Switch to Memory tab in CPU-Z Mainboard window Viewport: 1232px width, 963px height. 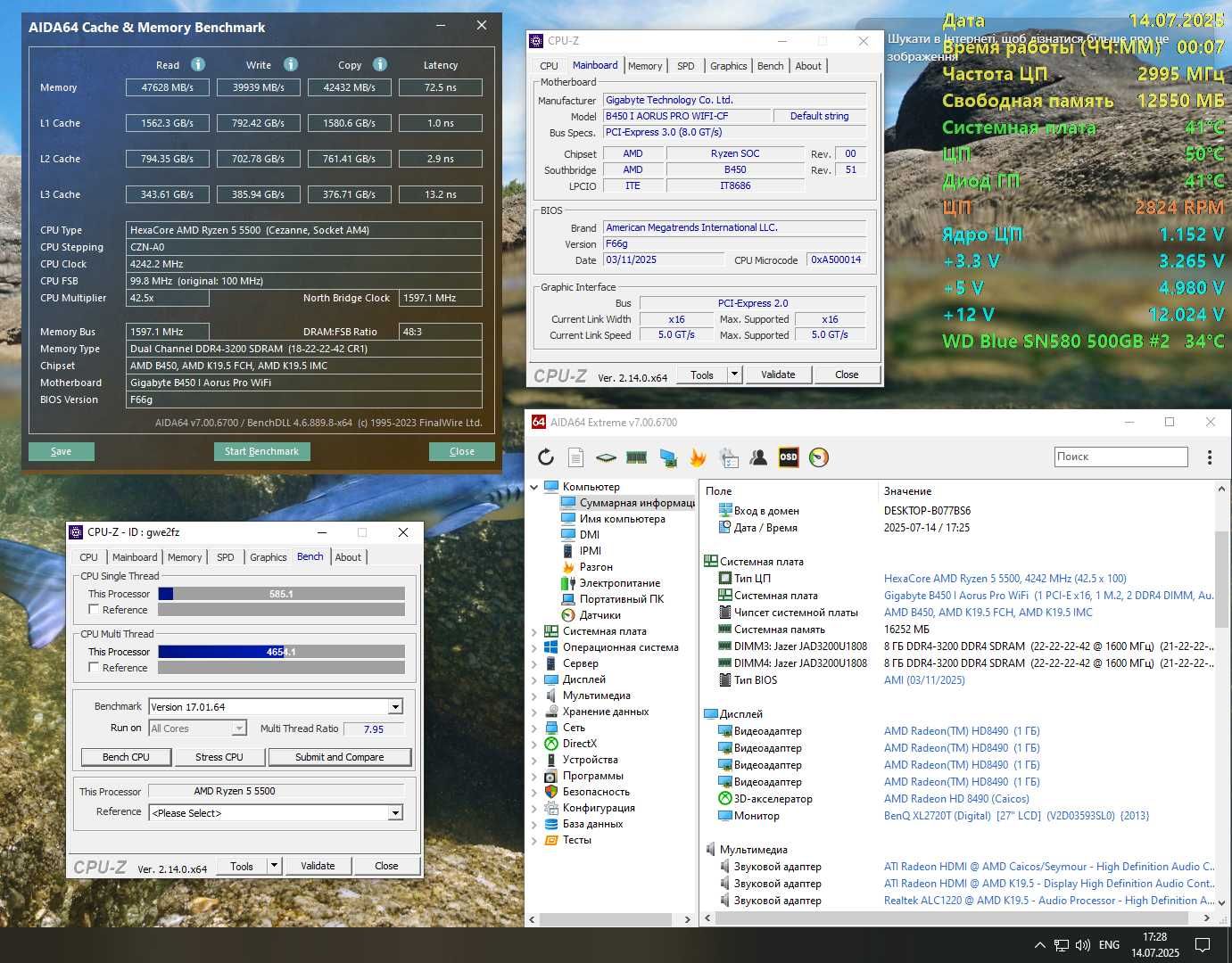coord(645,66)
